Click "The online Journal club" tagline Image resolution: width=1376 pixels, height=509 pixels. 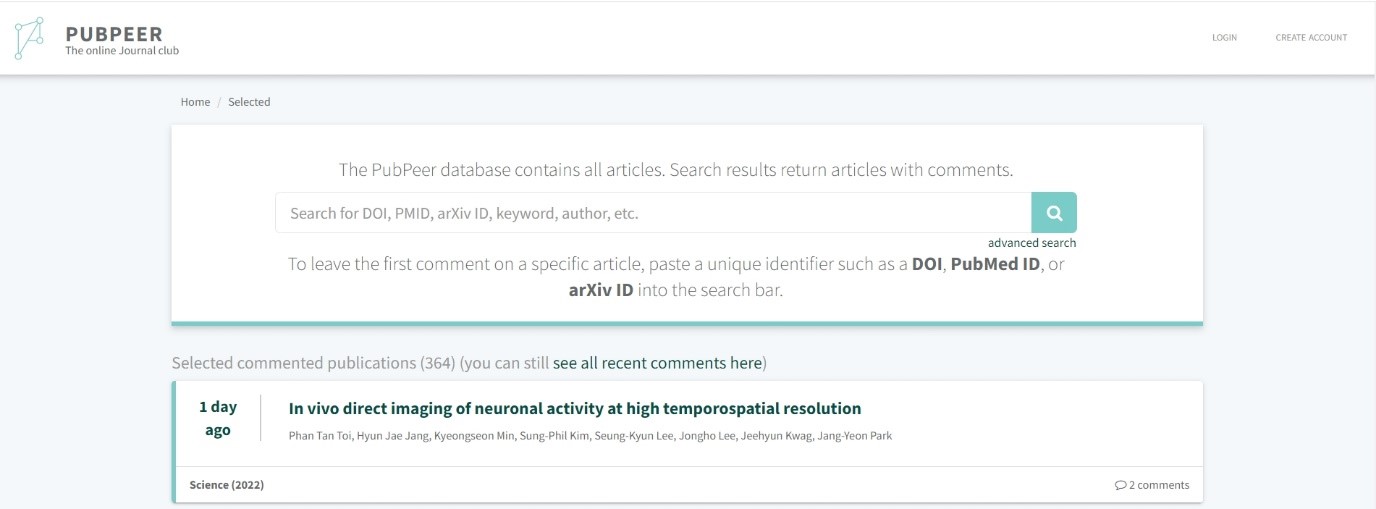point(122,51)
